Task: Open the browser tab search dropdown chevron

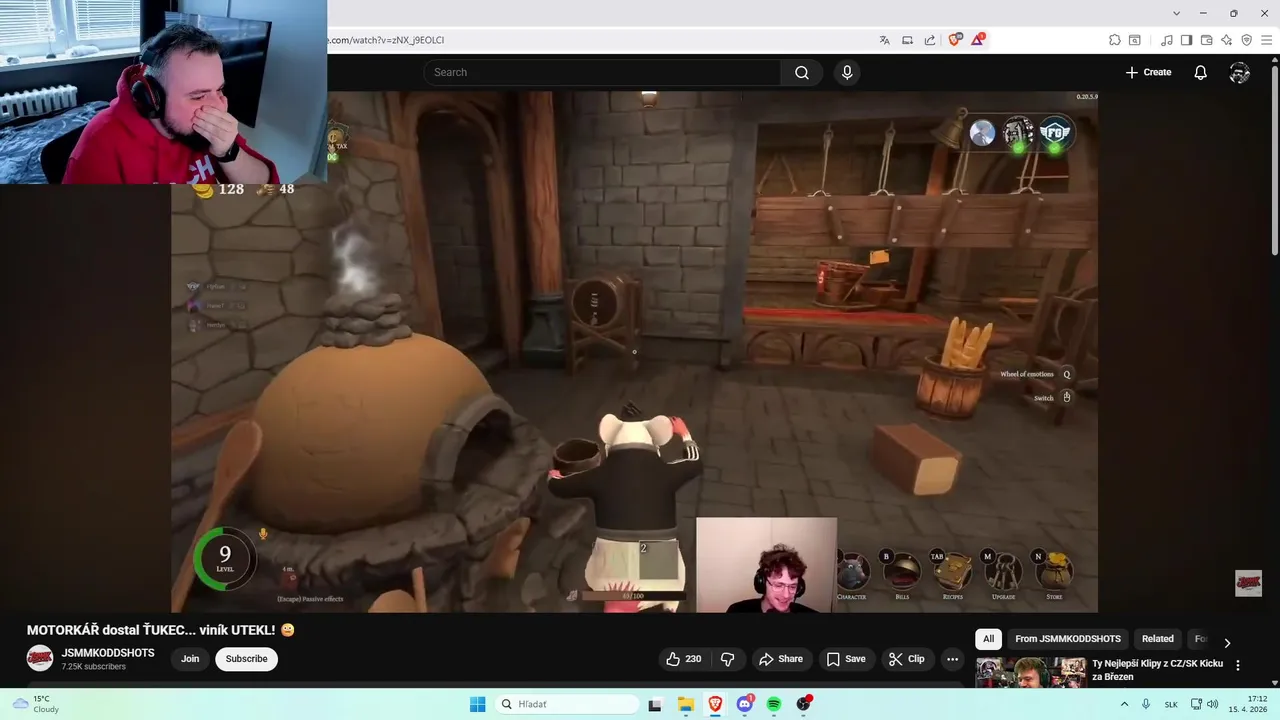Action: (1177, 13)
